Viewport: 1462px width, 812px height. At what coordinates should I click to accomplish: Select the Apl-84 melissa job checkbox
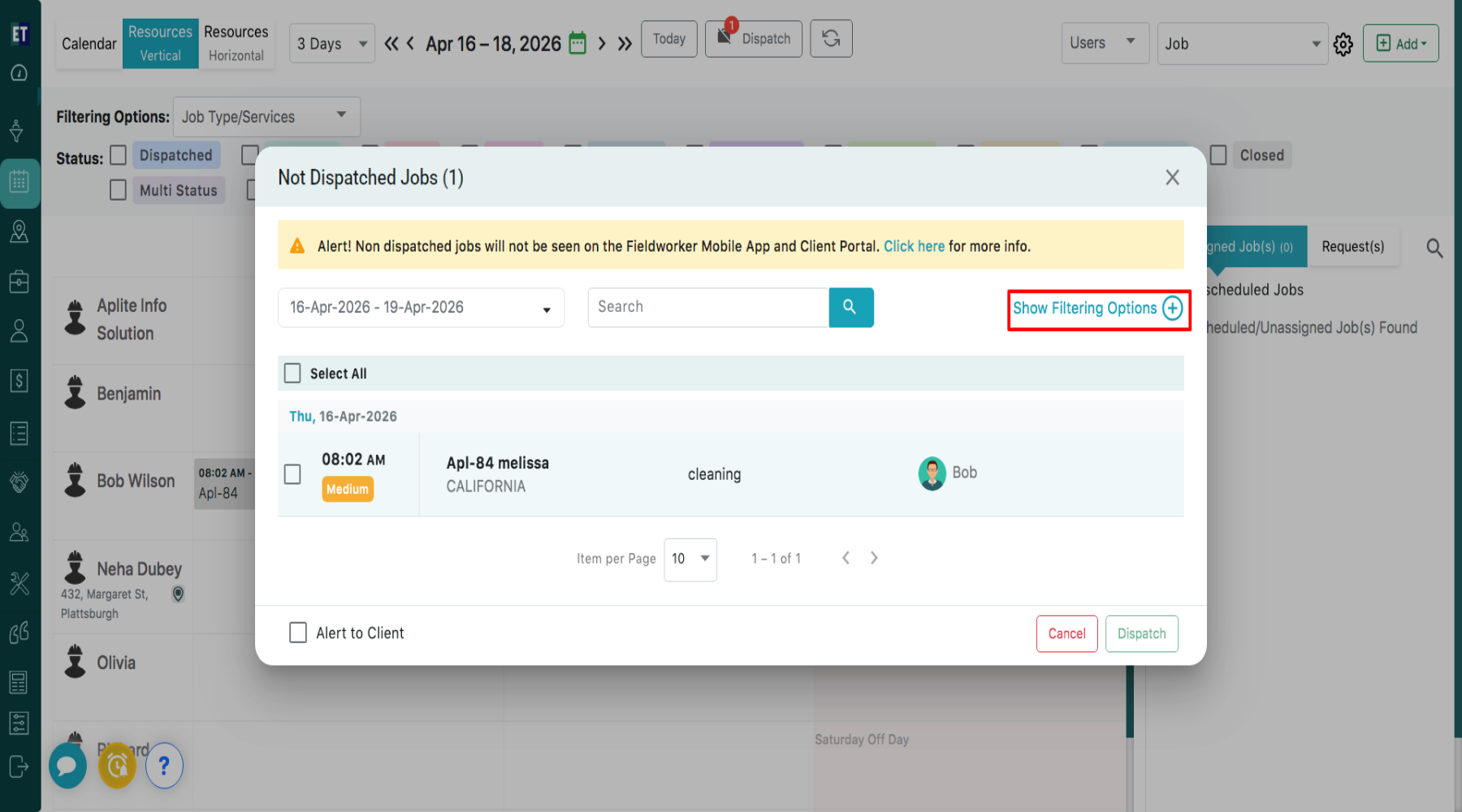[x=292, y=474]
